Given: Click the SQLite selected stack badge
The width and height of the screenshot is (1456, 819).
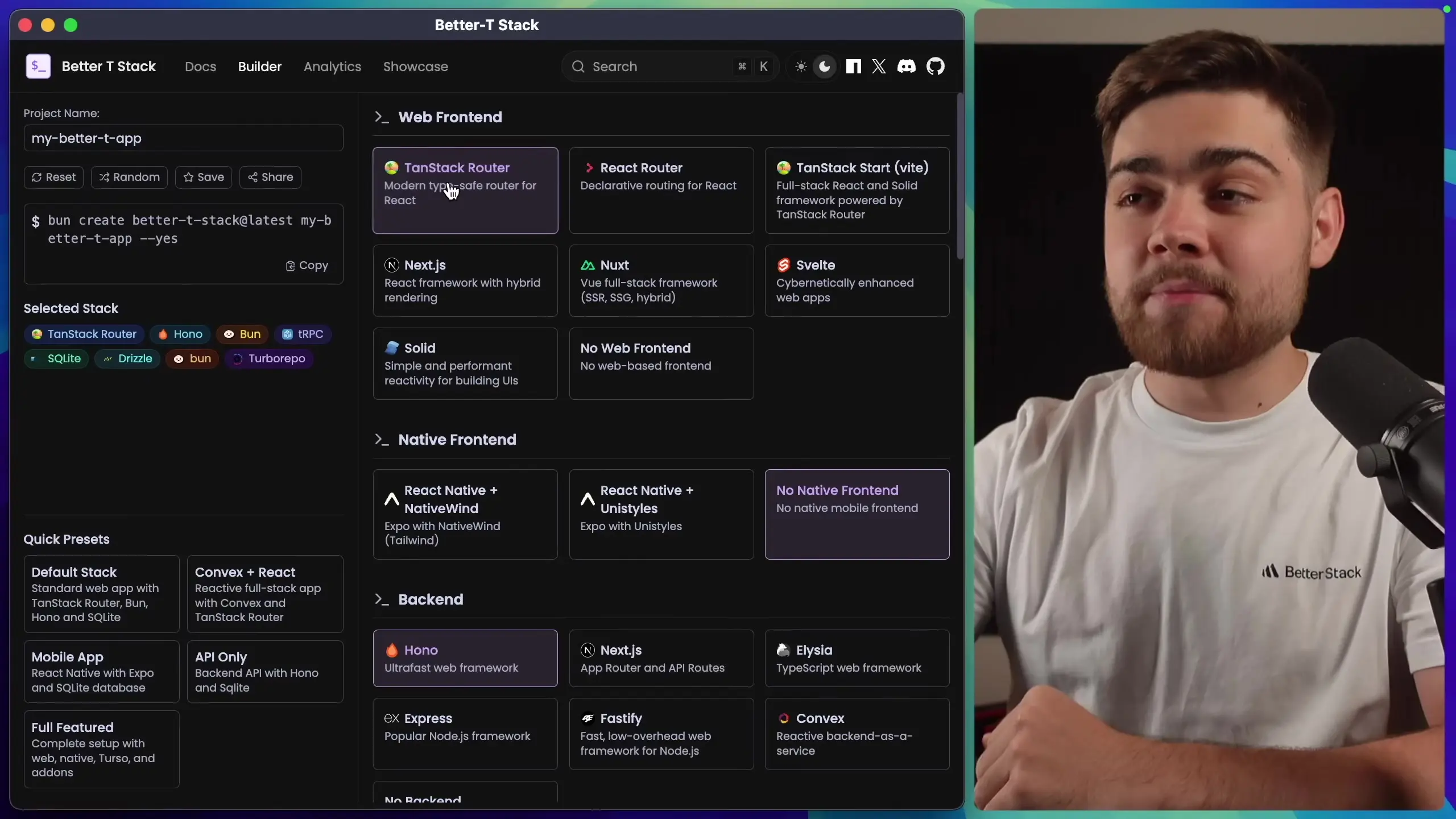Looking at the screenshot, I should (x=56, y=359).
